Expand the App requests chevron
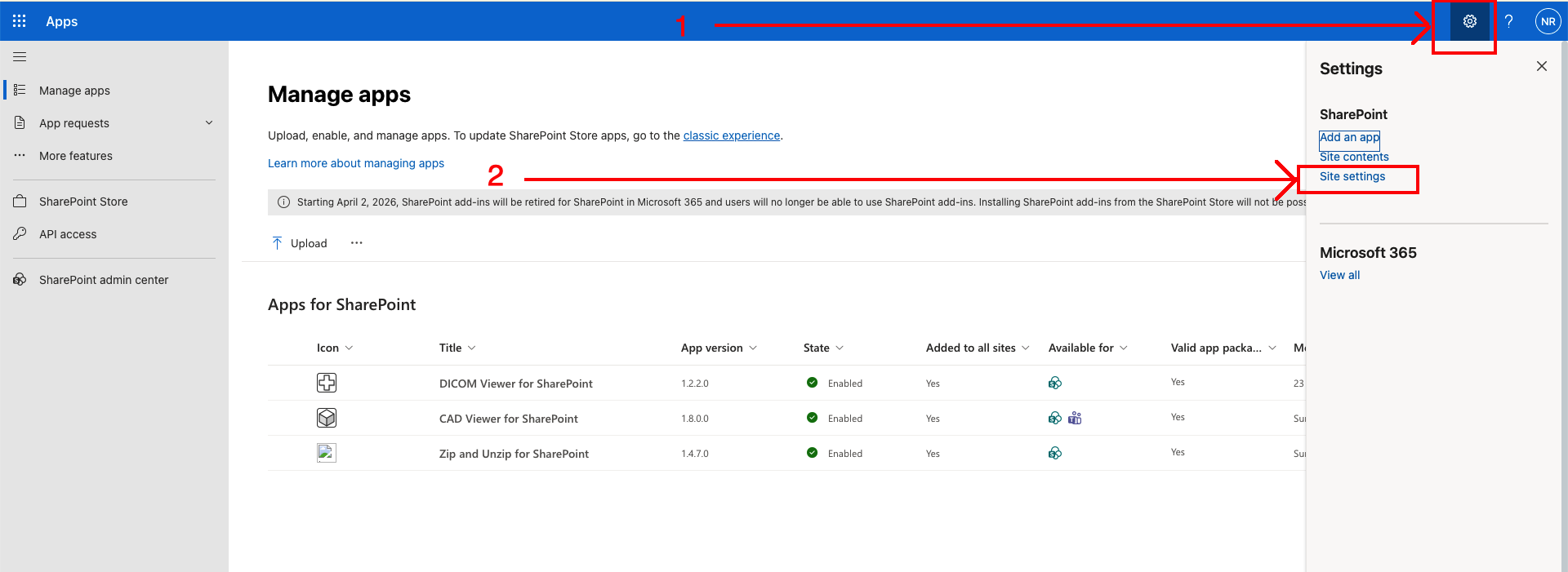The width and height of the screenshot is (1568, 572). point(209,123)
